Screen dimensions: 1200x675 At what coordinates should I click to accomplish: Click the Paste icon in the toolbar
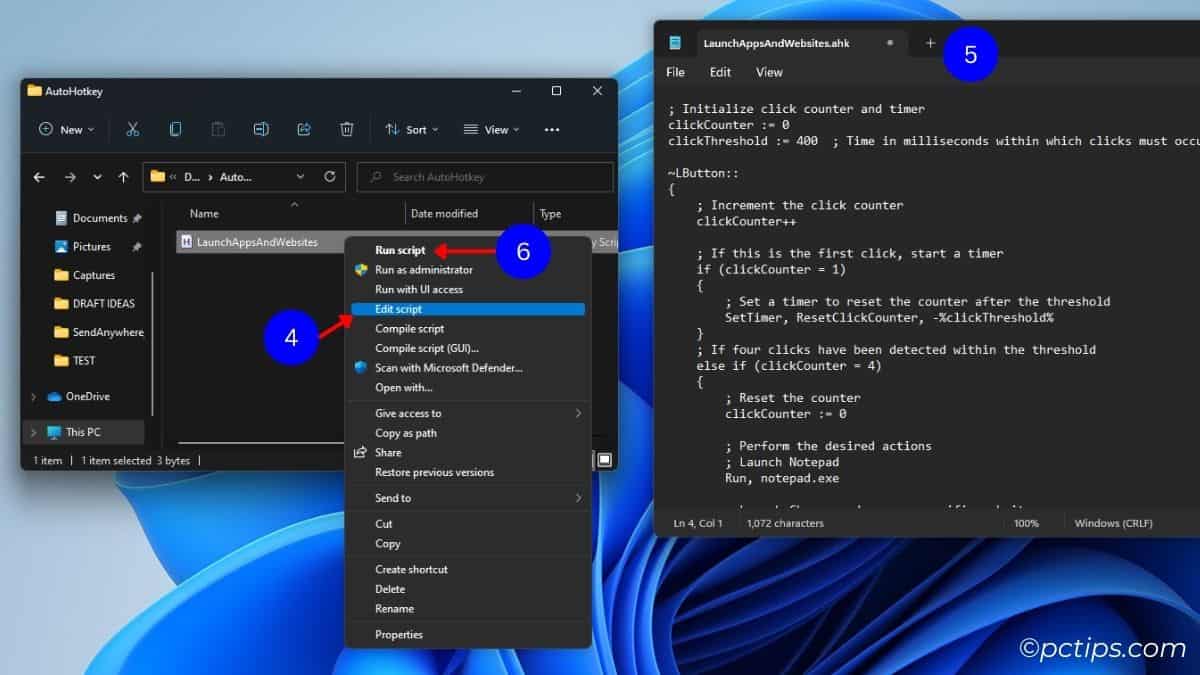tap(218, 130)
